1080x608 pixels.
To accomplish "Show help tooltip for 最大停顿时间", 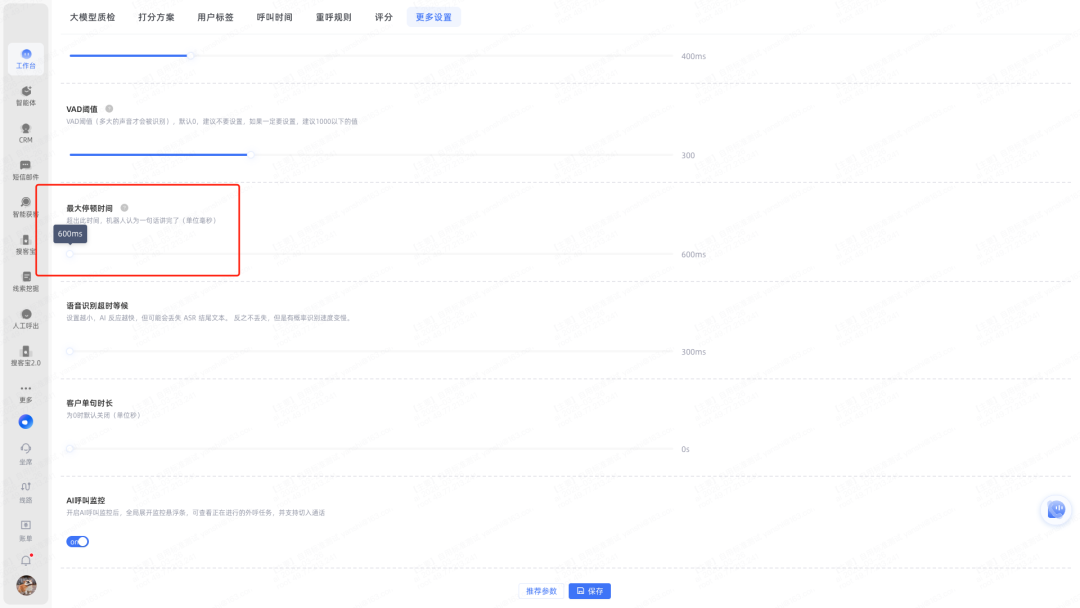I will [124, 208].
